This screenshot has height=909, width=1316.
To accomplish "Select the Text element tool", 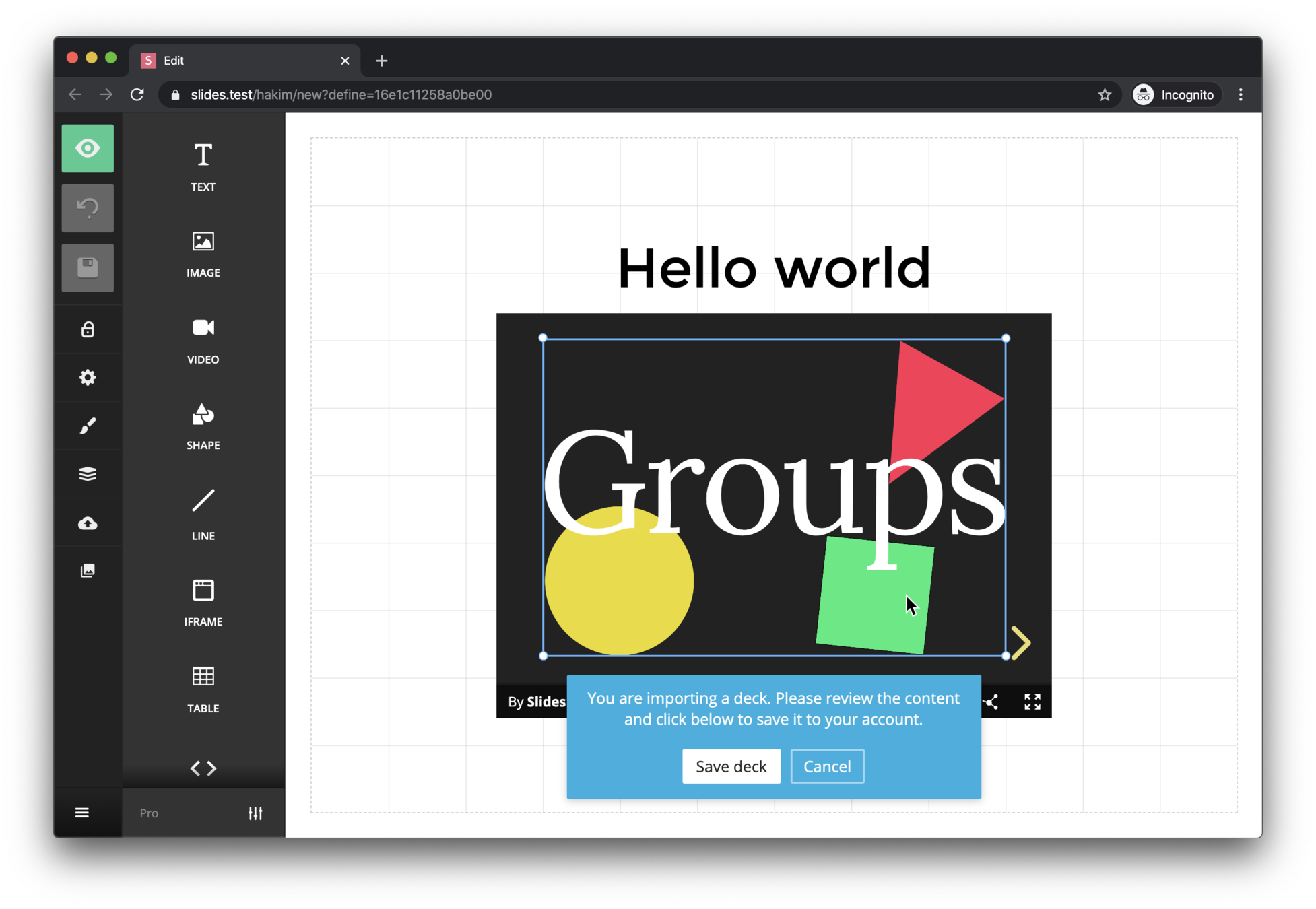I will (x=203, y=166).
